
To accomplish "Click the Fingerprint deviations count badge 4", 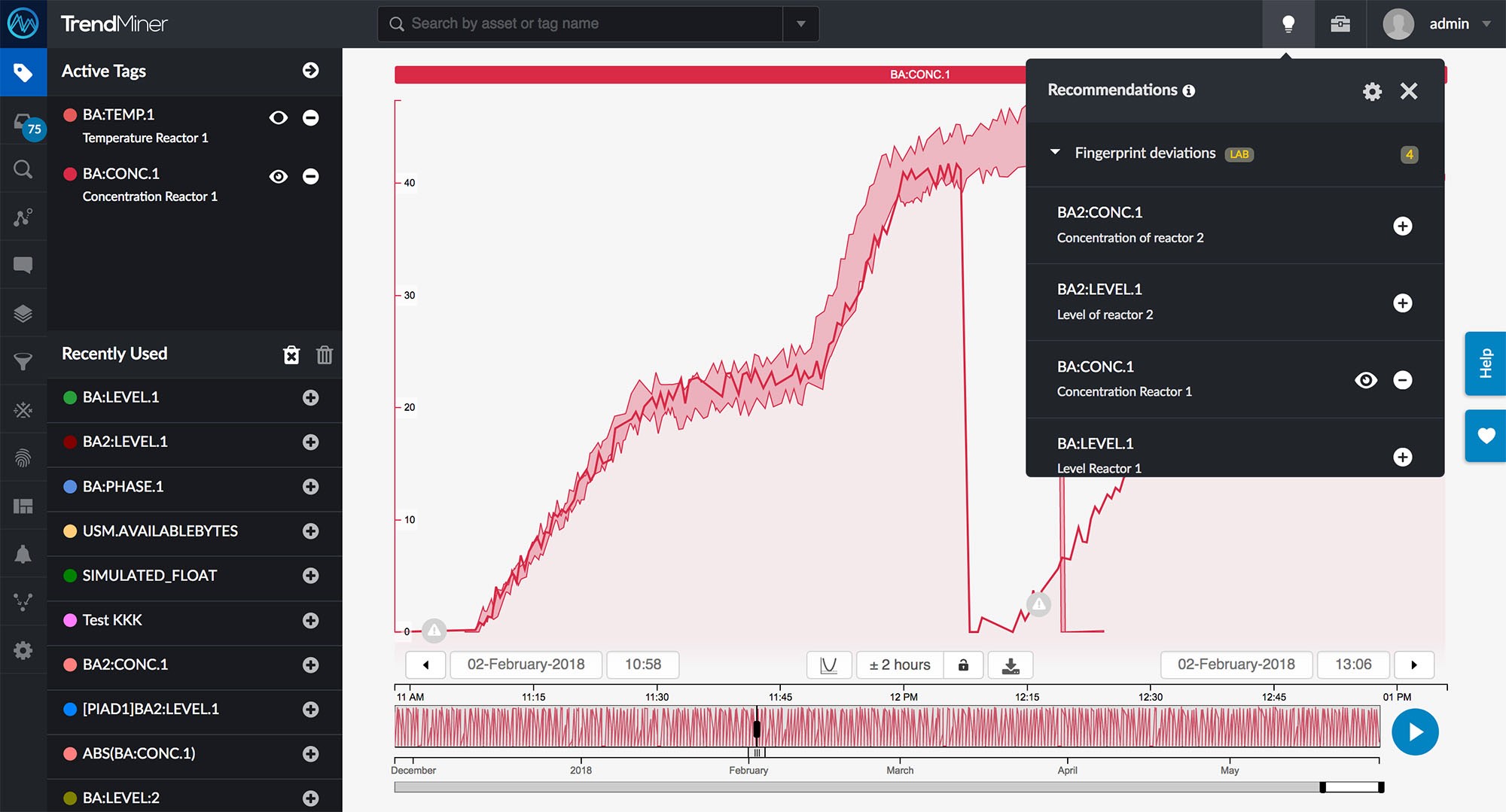I will pos(1409,154).
